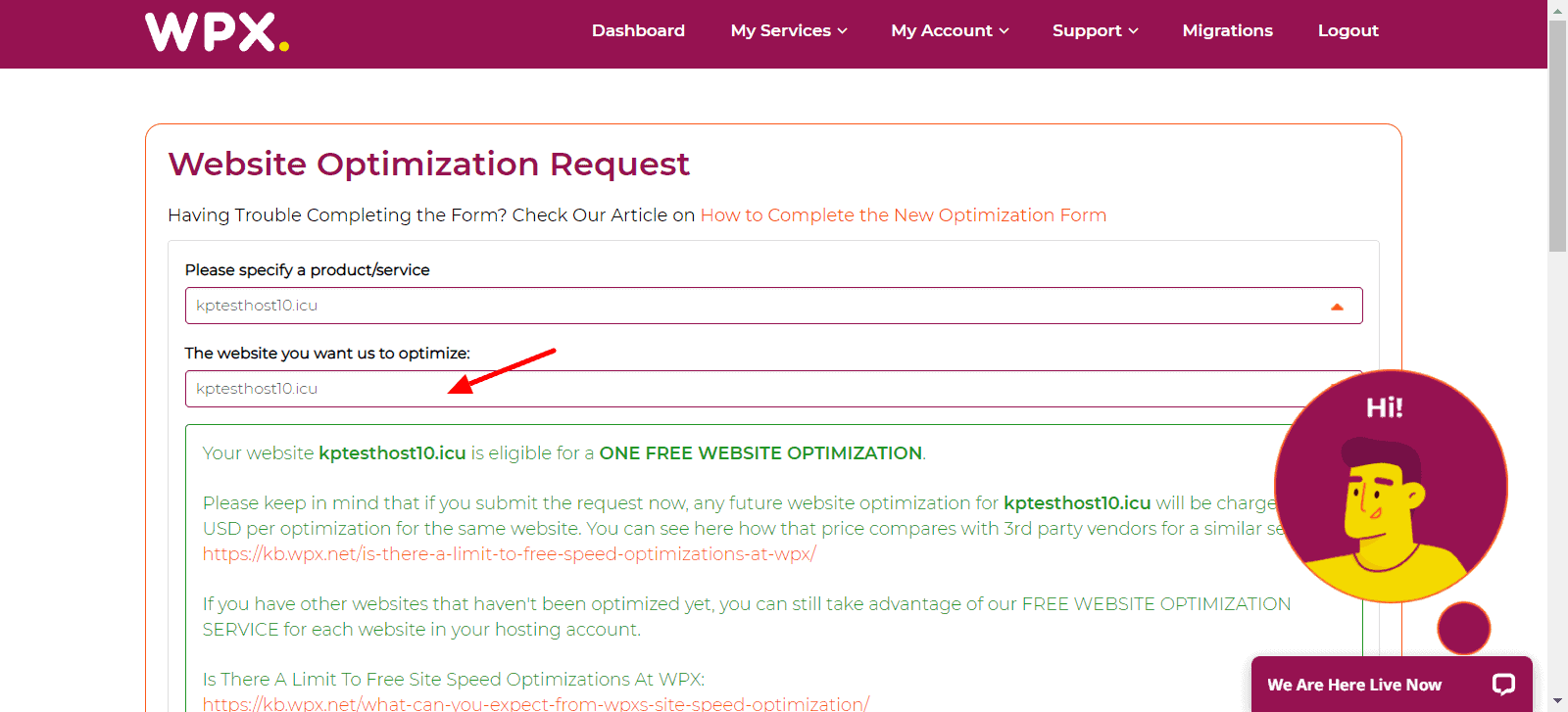Click the small maroon chat circle
The image size is (1568, 712).
point(1463,628)
